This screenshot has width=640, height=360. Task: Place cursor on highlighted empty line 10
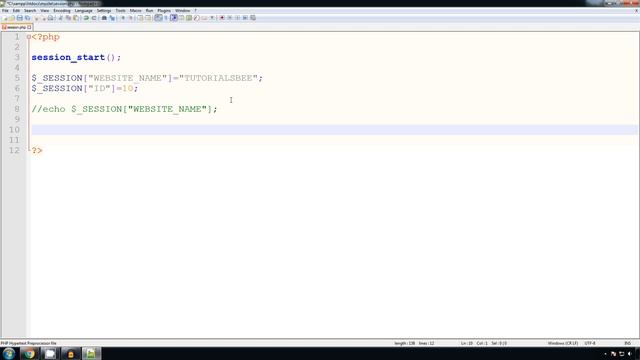click(334, 130)
